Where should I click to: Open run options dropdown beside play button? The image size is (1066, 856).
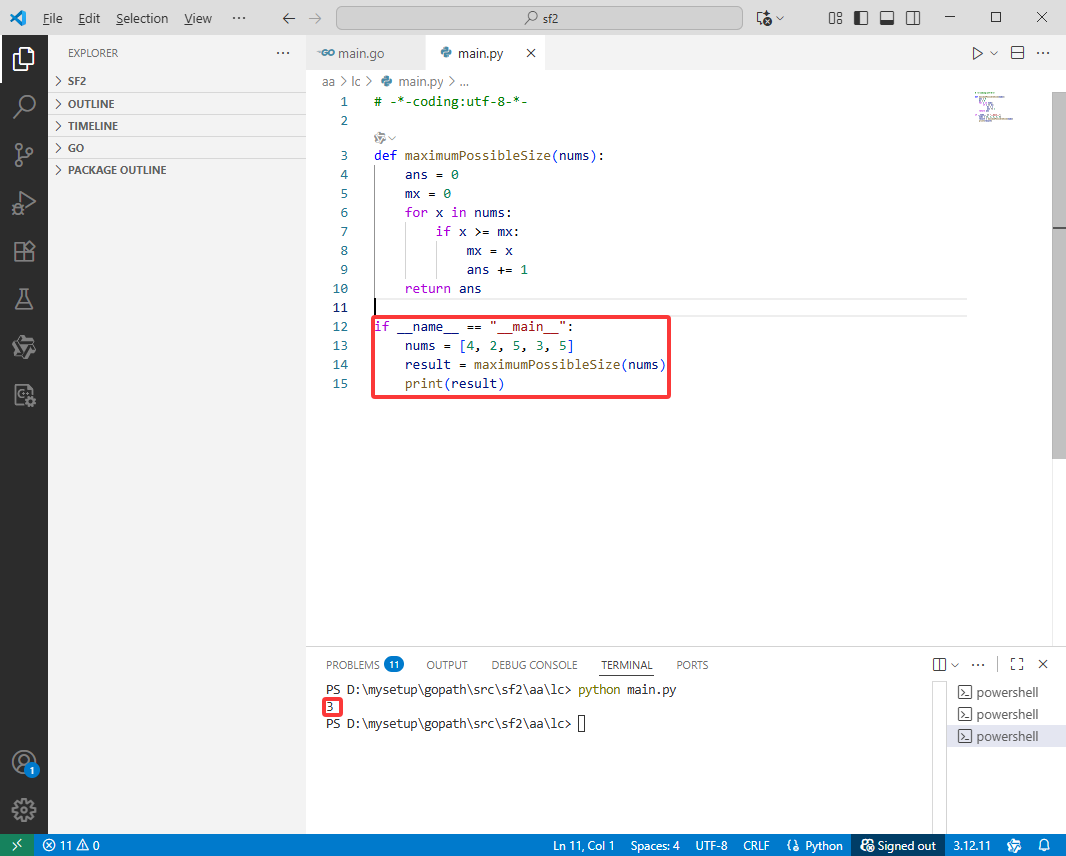[994, 53]
